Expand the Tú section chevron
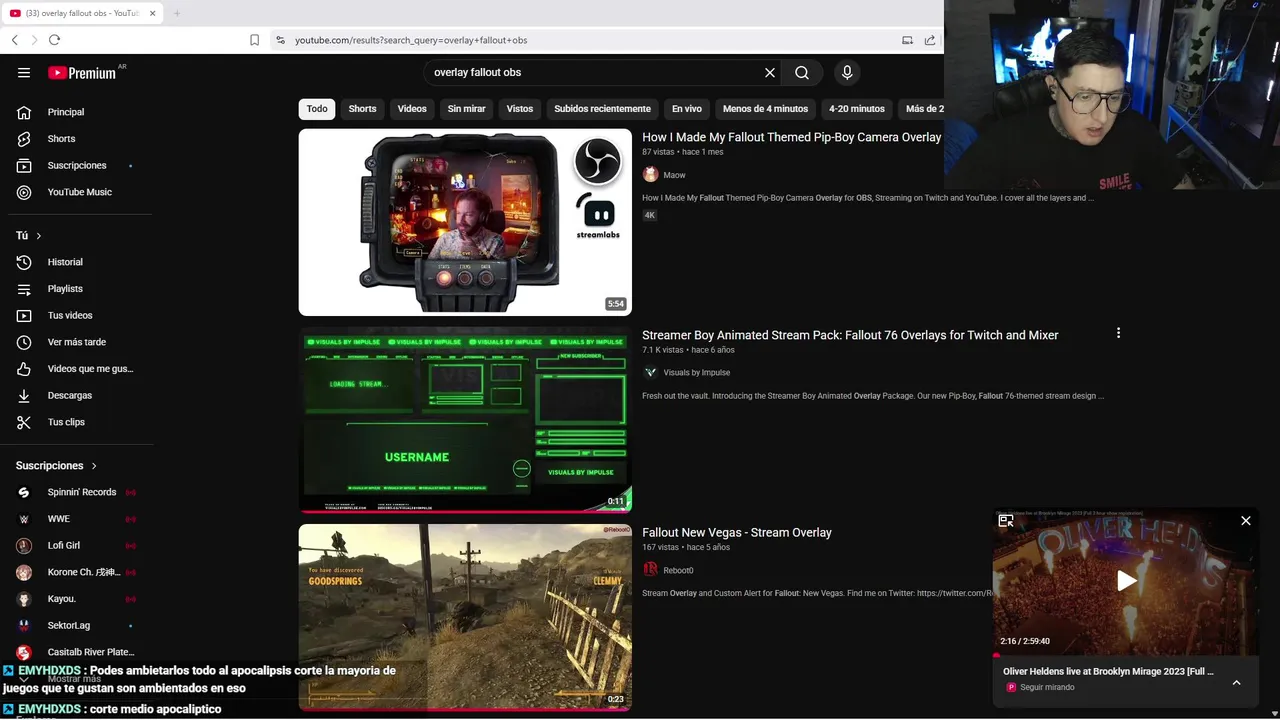The height and width of the screenshot is (720, 1280). tap(39, 236)
